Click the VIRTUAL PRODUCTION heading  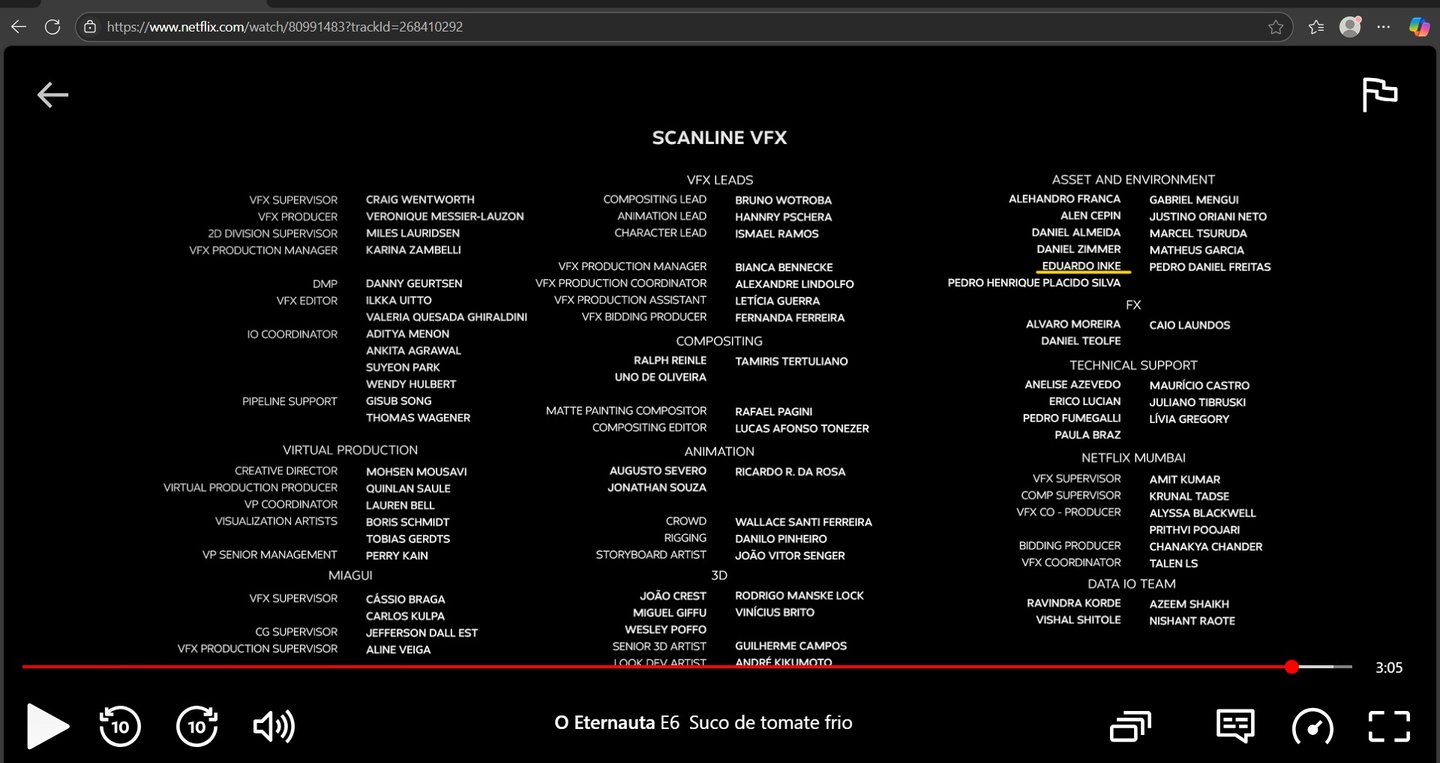click(350, 450)
